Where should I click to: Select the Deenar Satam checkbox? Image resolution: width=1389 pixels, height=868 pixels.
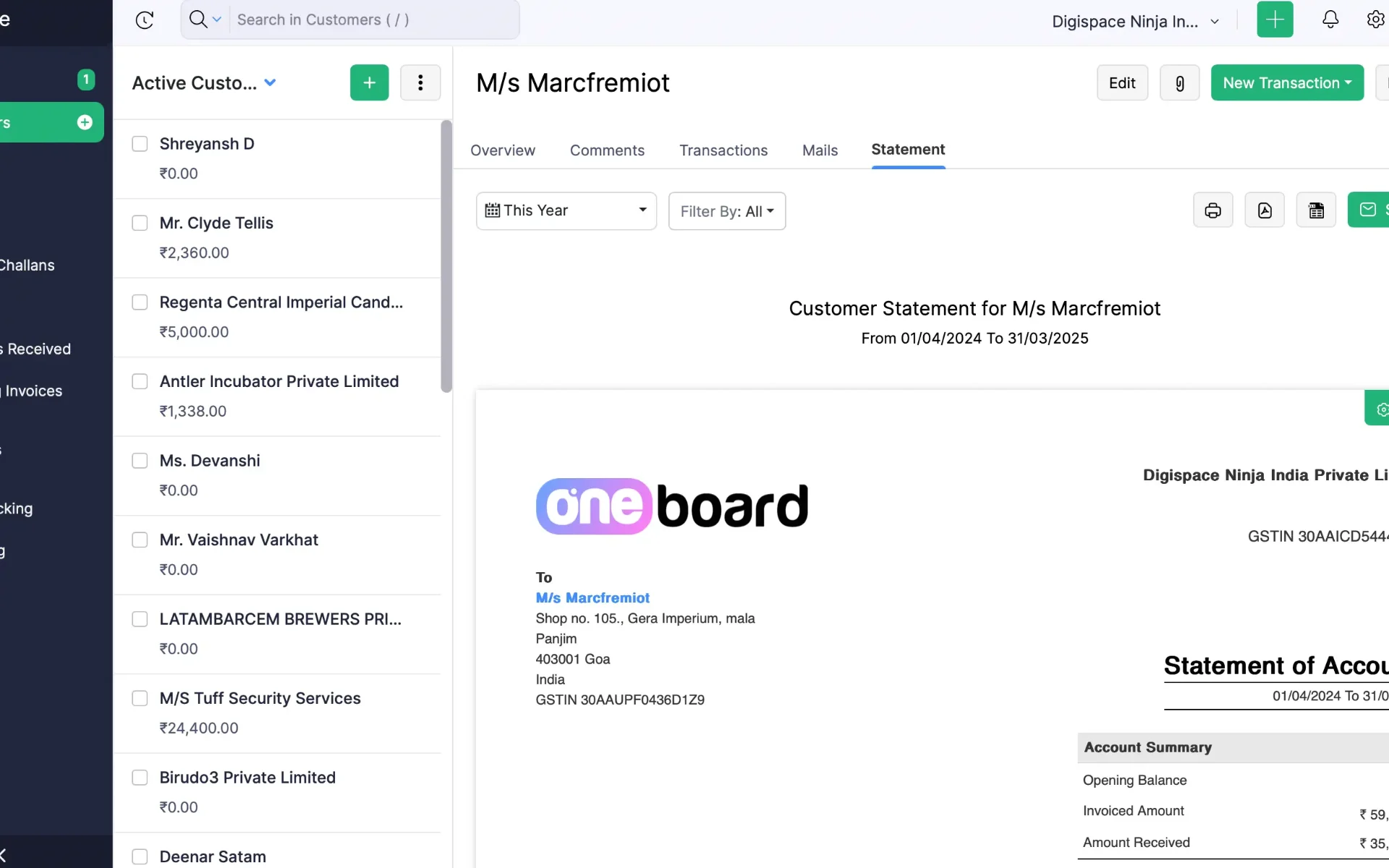point(140,856)
